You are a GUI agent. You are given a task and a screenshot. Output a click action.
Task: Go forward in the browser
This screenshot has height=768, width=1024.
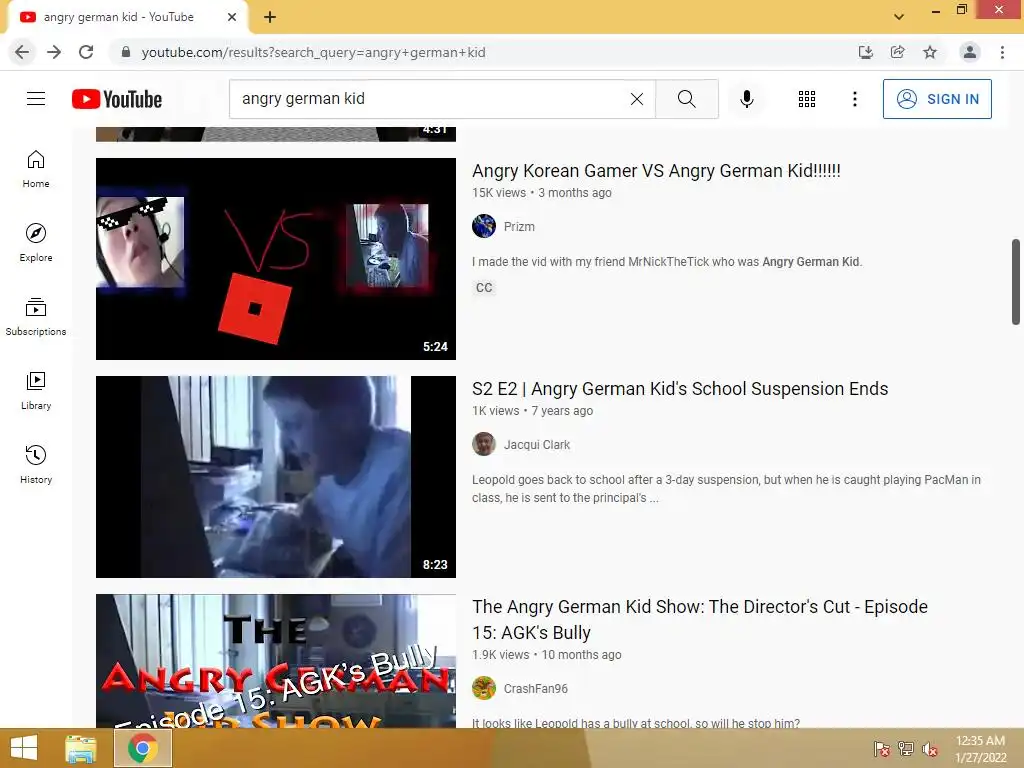click(54, 52)
